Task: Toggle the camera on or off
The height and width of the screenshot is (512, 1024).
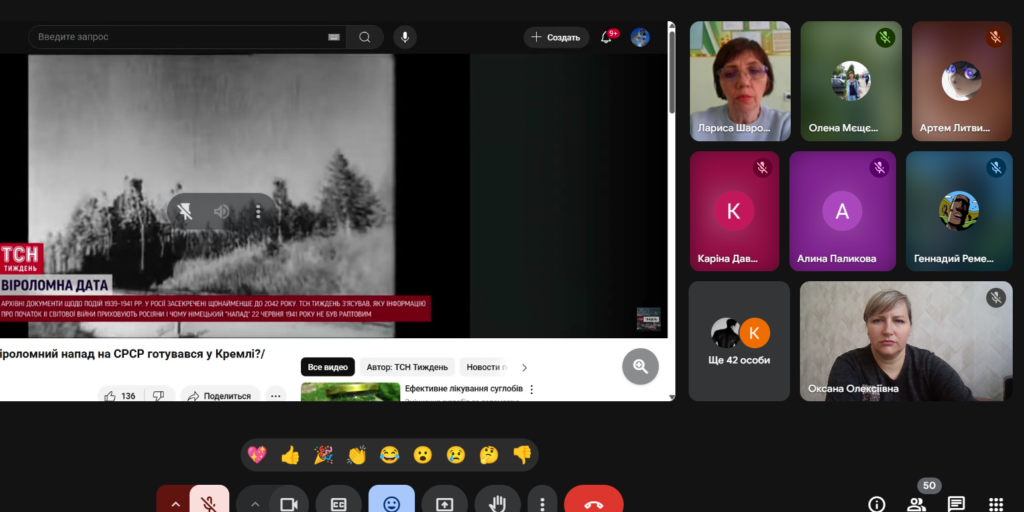Action: [289, 503]
